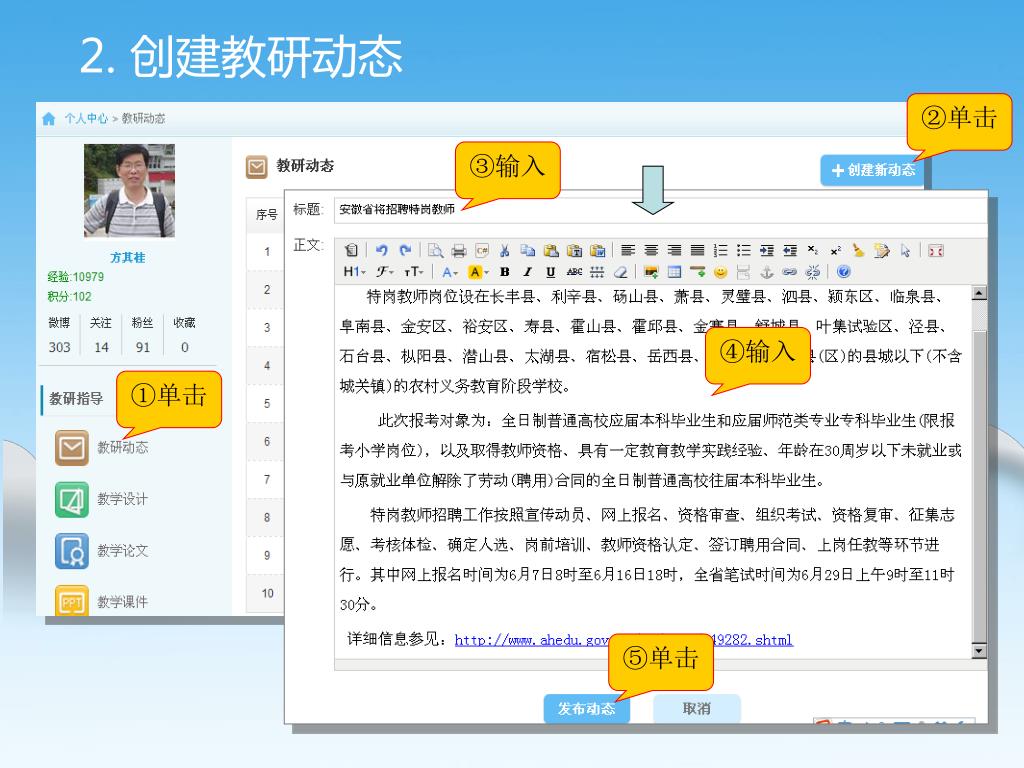Click the source code view icon
Viewport: 1024px width, 768px height.
tap(351, 250)
